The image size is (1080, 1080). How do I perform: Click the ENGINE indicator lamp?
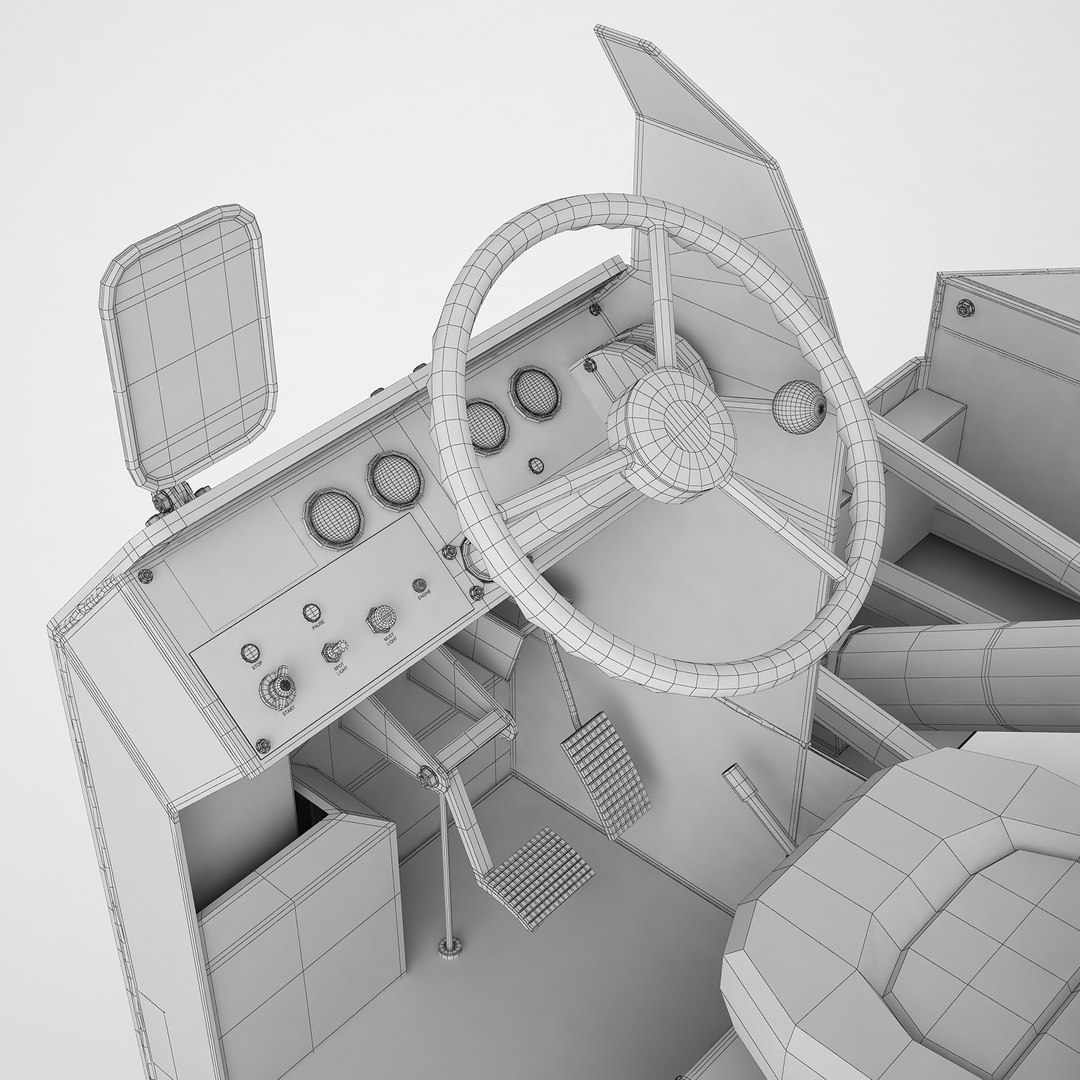click(x=419, y=585)
